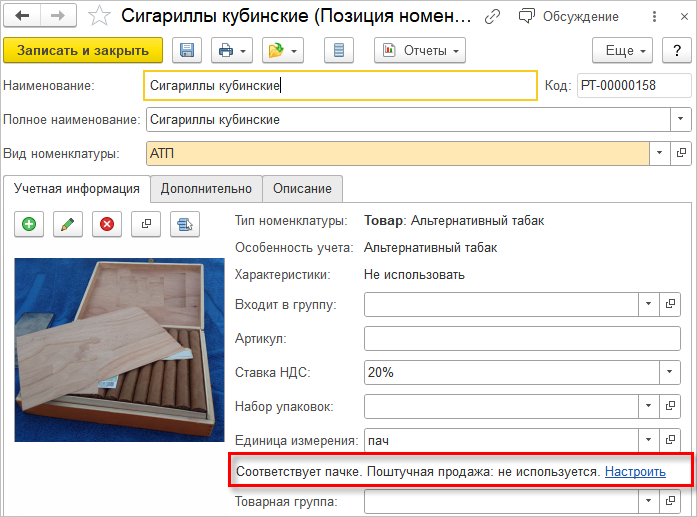Delete image with red cross icon
This screenshot has height=517, width=697.
tap(106, 224)
